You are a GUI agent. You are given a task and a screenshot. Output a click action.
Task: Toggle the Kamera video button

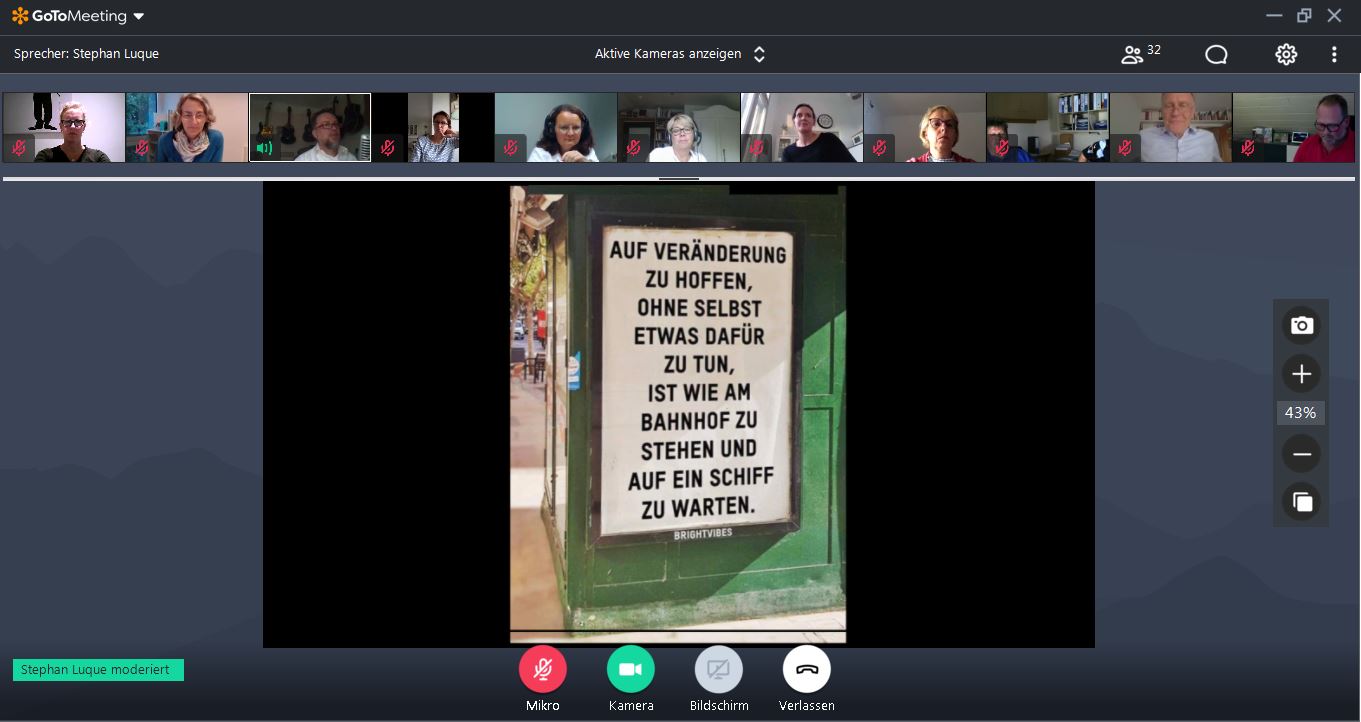(631, 670)
